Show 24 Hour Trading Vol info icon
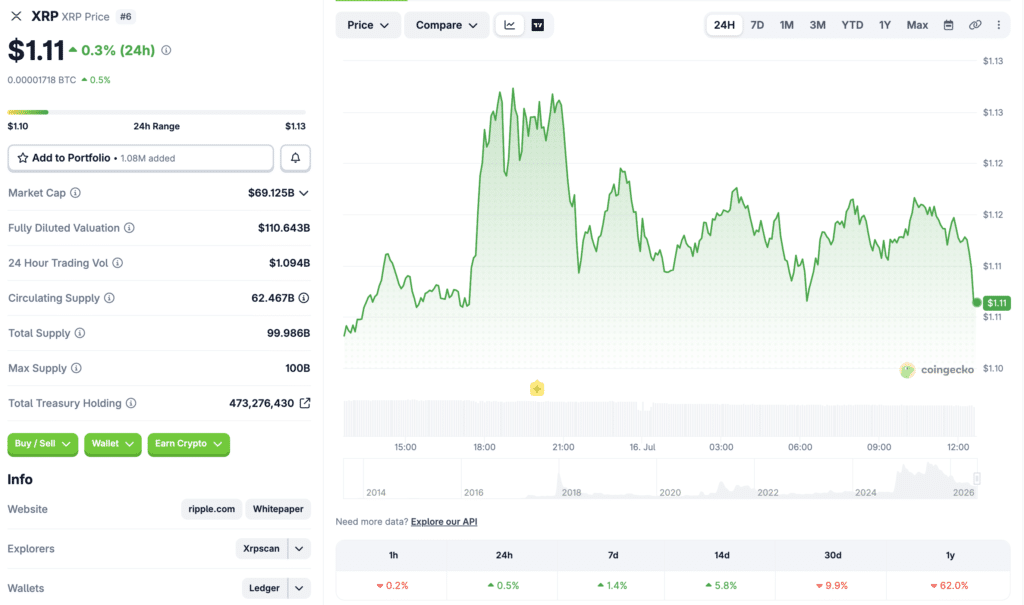 (x=118, y=263)
